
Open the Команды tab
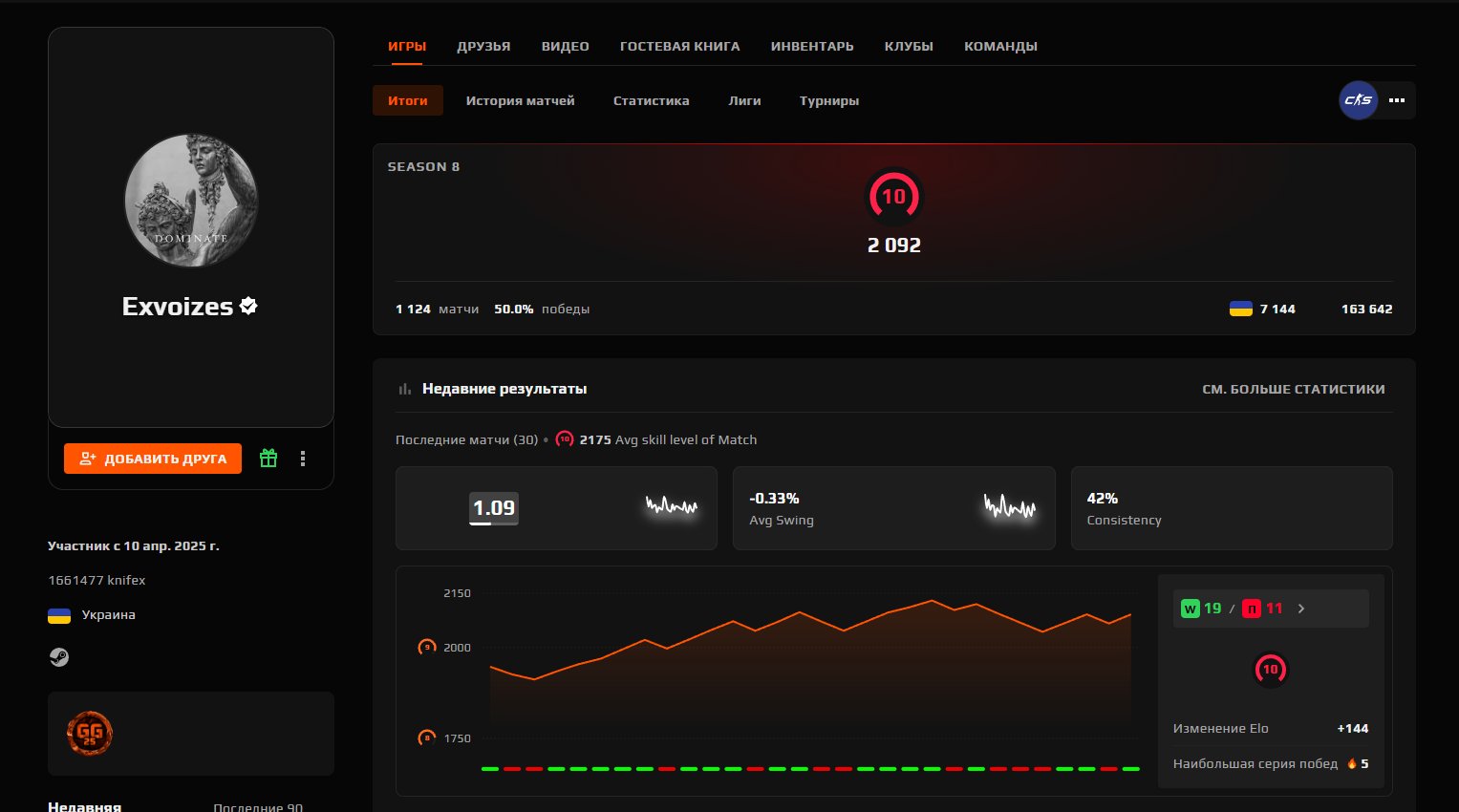click(1000, 46)
